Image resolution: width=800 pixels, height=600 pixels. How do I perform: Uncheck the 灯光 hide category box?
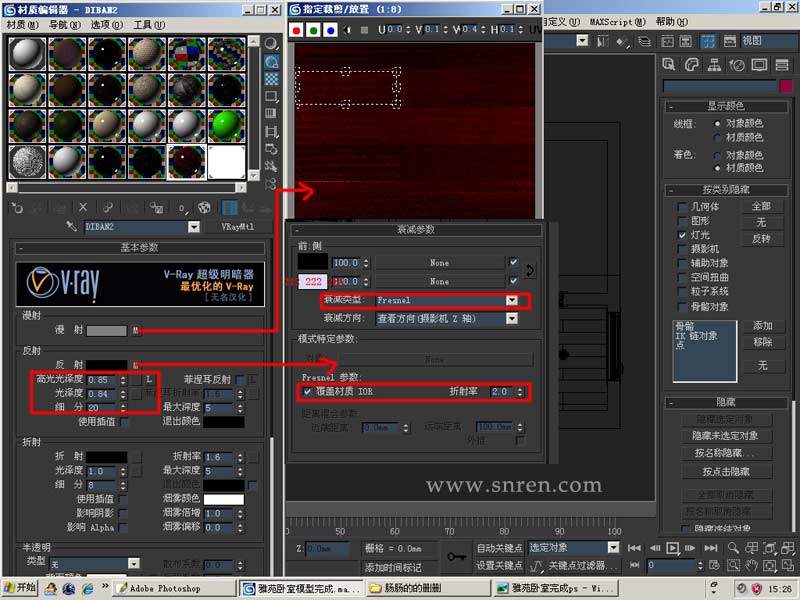[681, 235]
